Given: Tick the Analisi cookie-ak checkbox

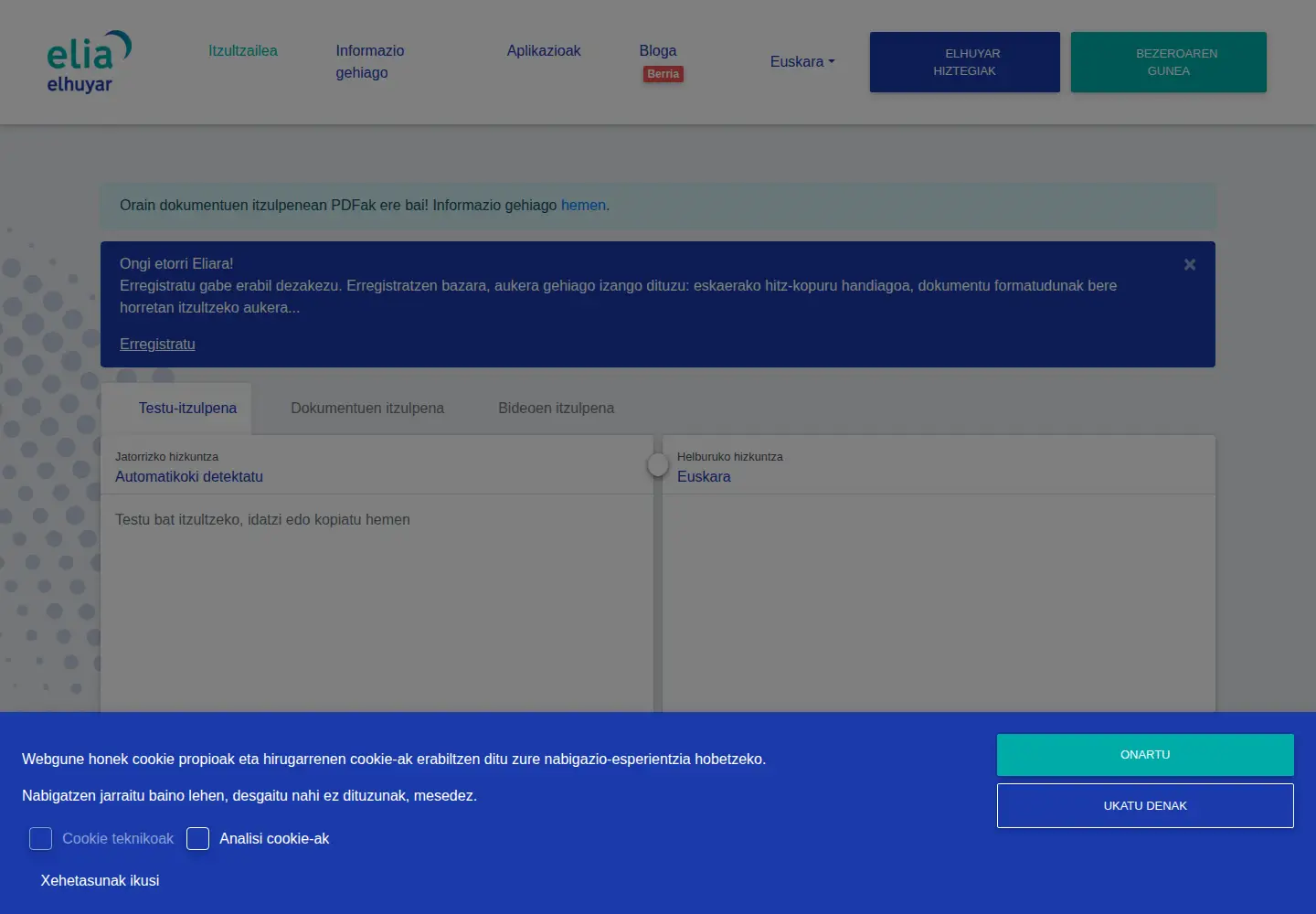Looking at the screenshot, I should [x=197, y=838].
